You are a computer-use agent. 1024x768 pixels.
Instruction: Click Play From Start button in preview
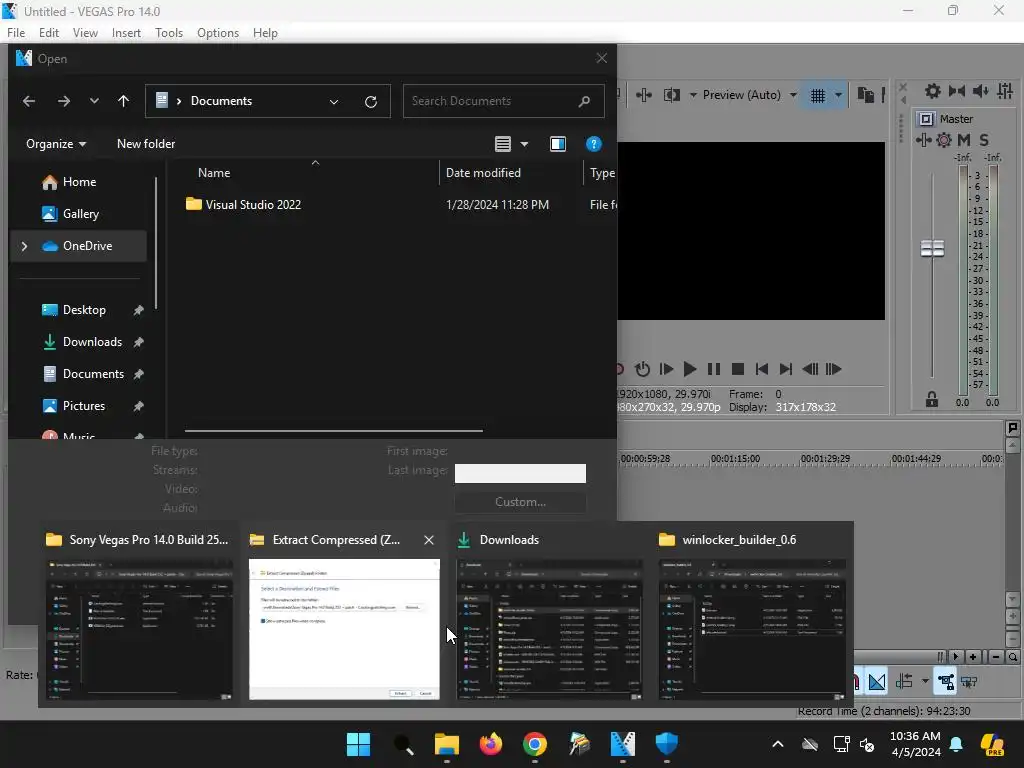tap(666, 370)
